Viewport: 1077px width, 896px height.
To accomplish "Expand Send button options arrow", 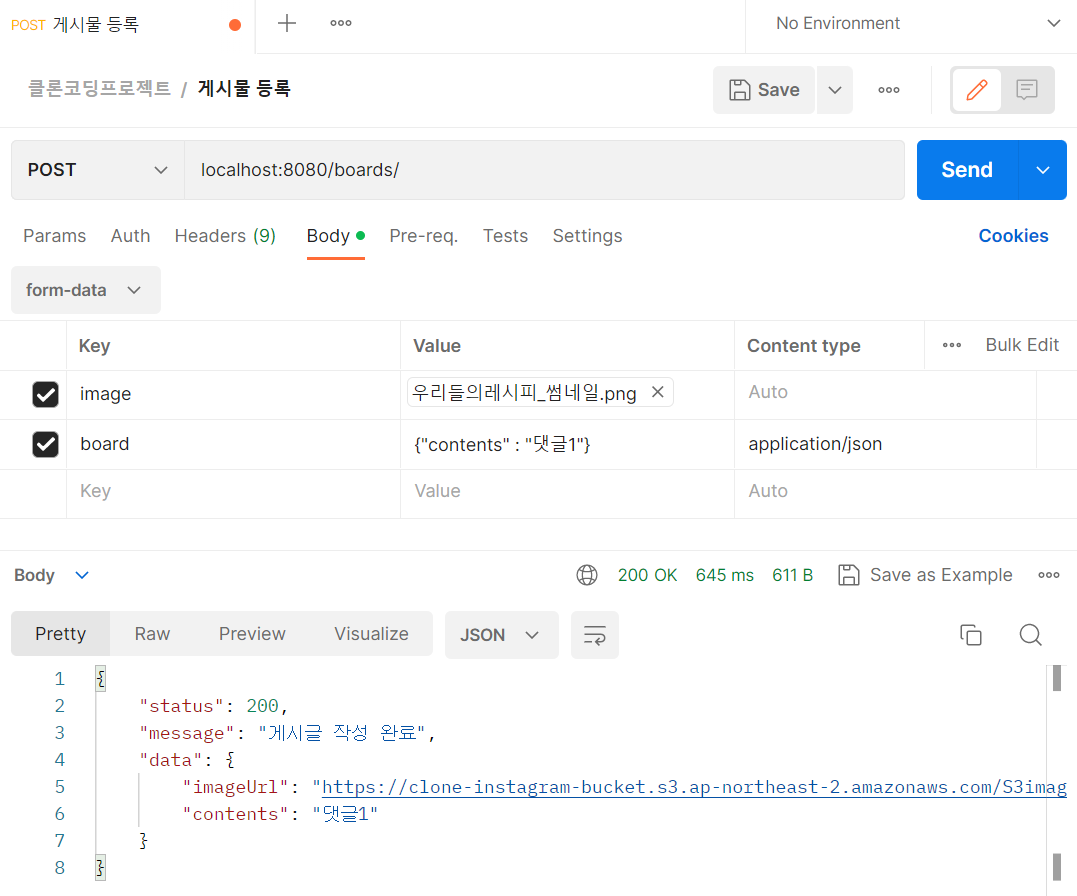I will click(x=1043, y=170).
